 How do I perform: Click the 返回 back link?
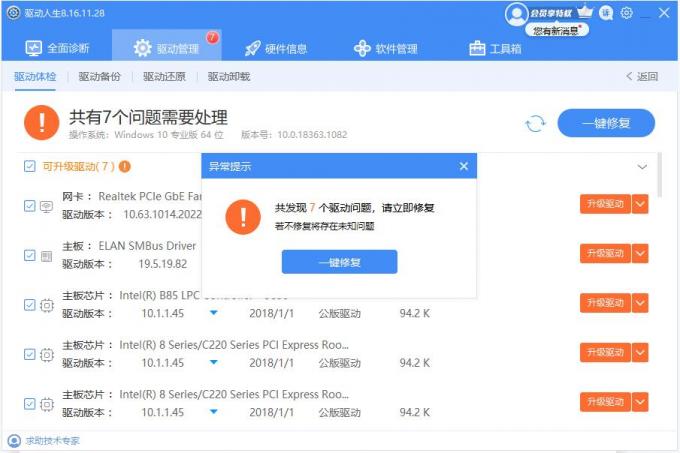642,76
